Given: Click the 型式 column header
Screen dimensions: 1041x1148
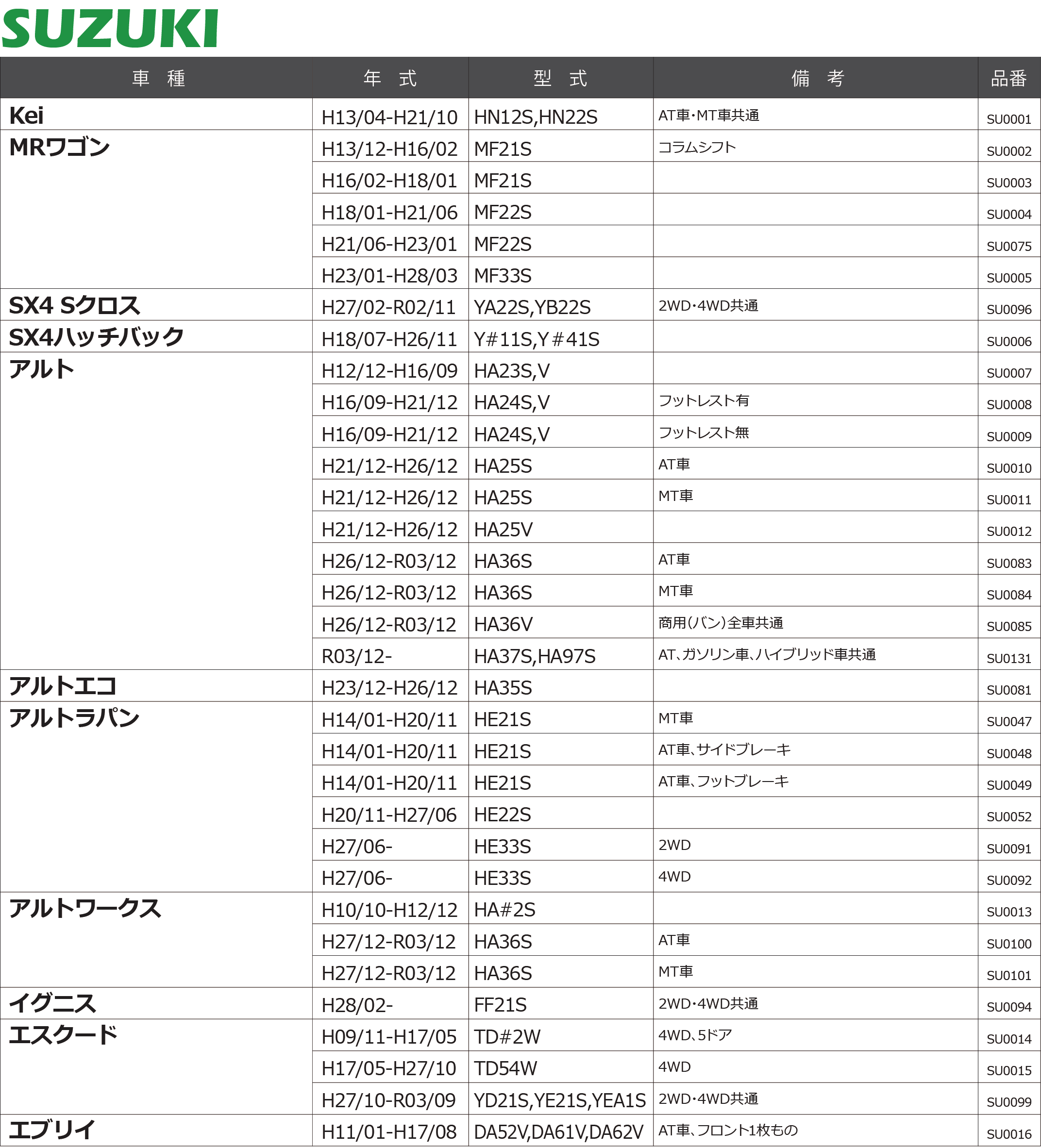Looking at the screenshot, I should tap(560, 78).
